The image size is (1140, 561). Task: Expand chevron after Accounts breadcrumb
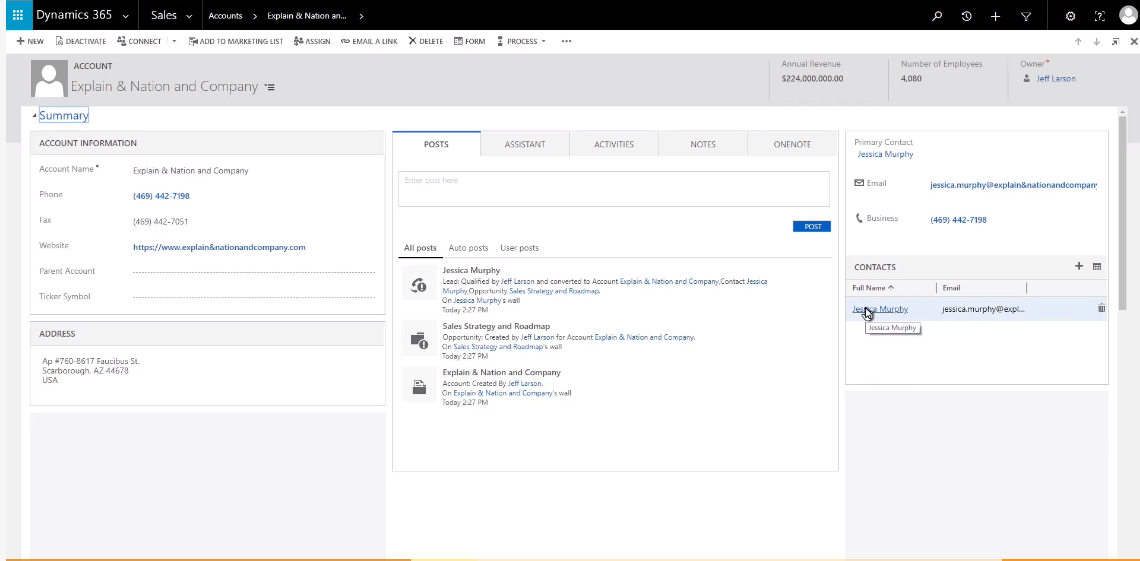255,16
